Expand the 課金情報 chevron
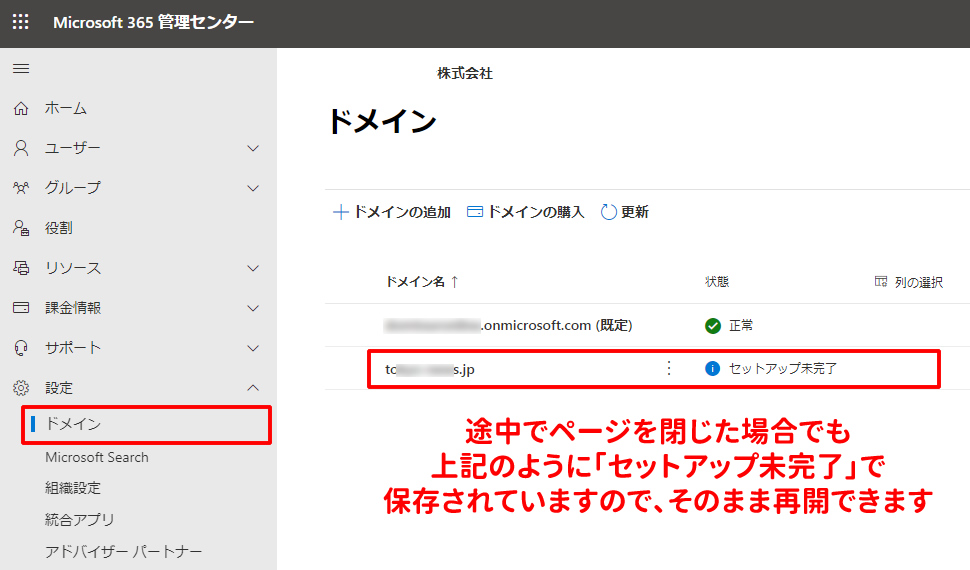The width and height of the screenshot is (970, 570). [253, 308]
